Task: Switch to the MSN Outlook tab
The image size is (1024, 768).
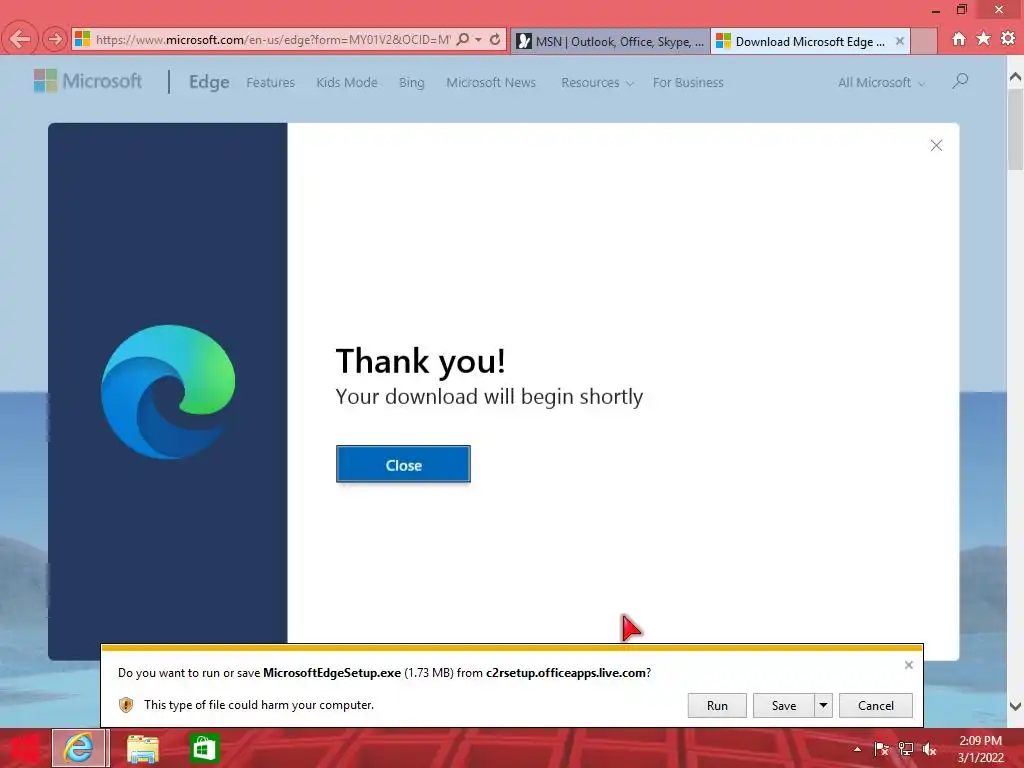Action: [610, 41]
